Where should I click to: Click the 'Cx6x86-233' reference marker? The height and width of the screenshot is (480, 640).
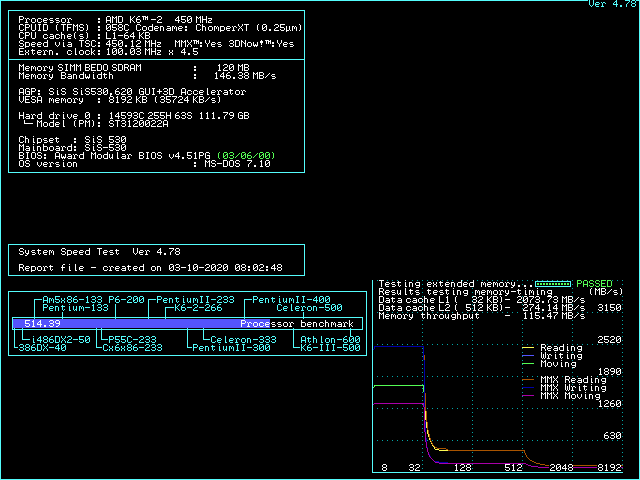132,348
